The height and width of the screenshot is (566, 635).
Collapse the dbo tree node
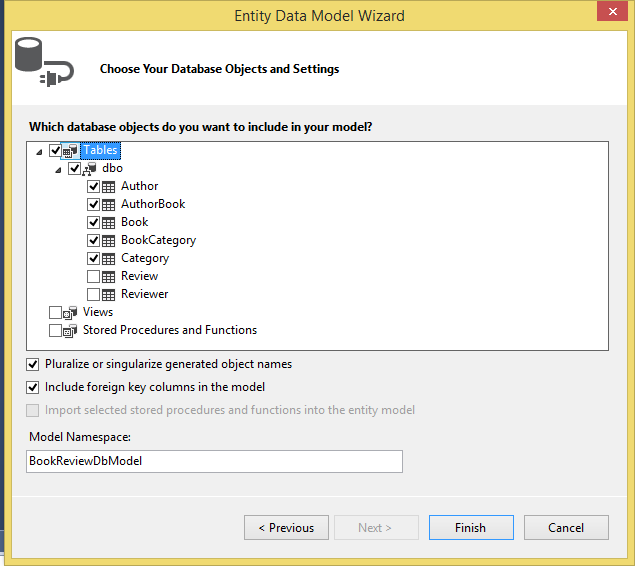[58, 170]
